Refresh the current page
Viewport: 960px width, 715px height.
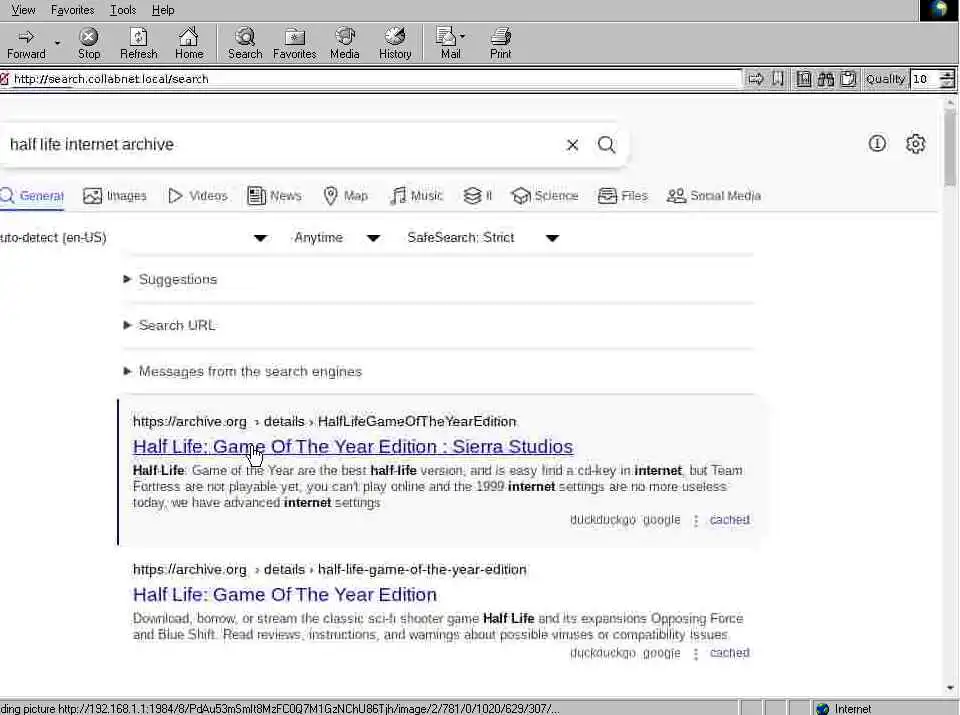pos(138,43)
